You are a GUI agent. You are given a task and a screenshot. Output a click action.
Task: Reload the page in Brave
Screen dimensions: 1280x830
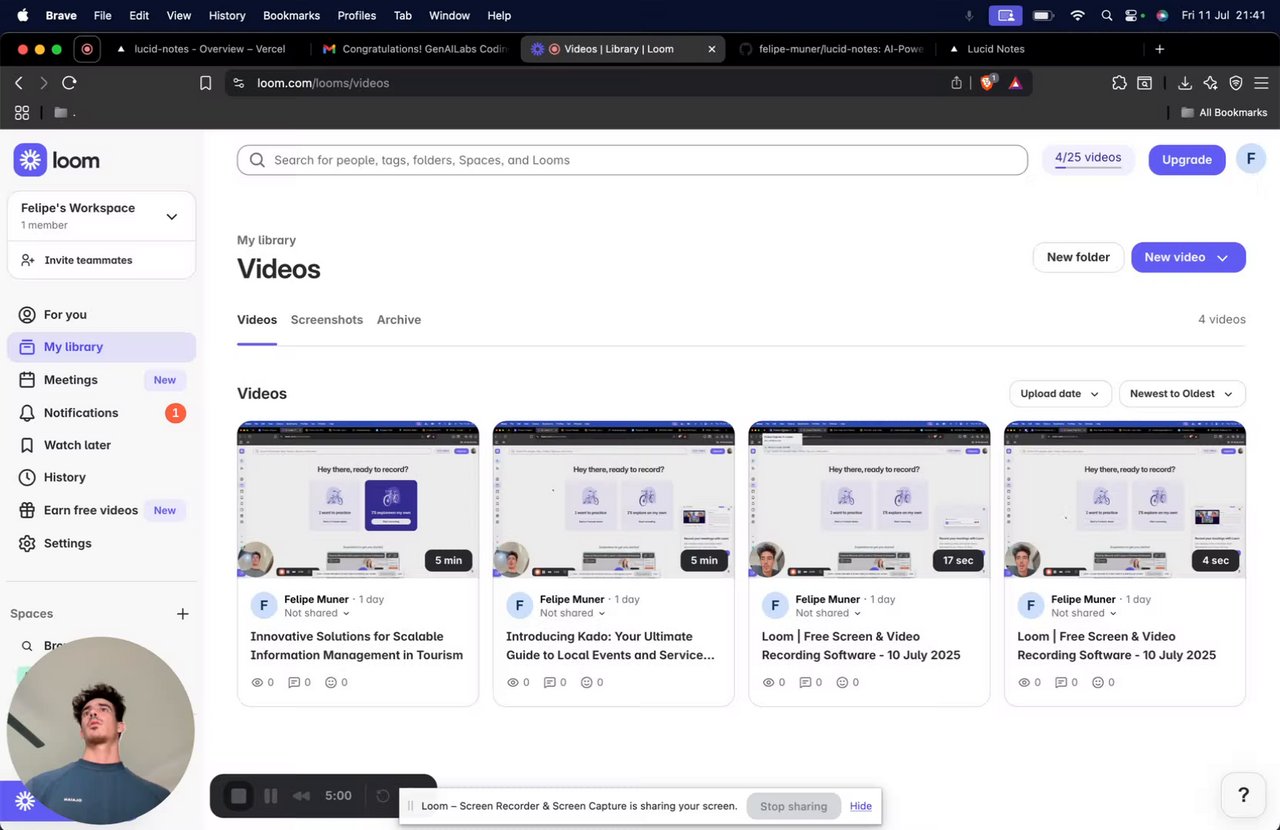click(x=69, y=83)
